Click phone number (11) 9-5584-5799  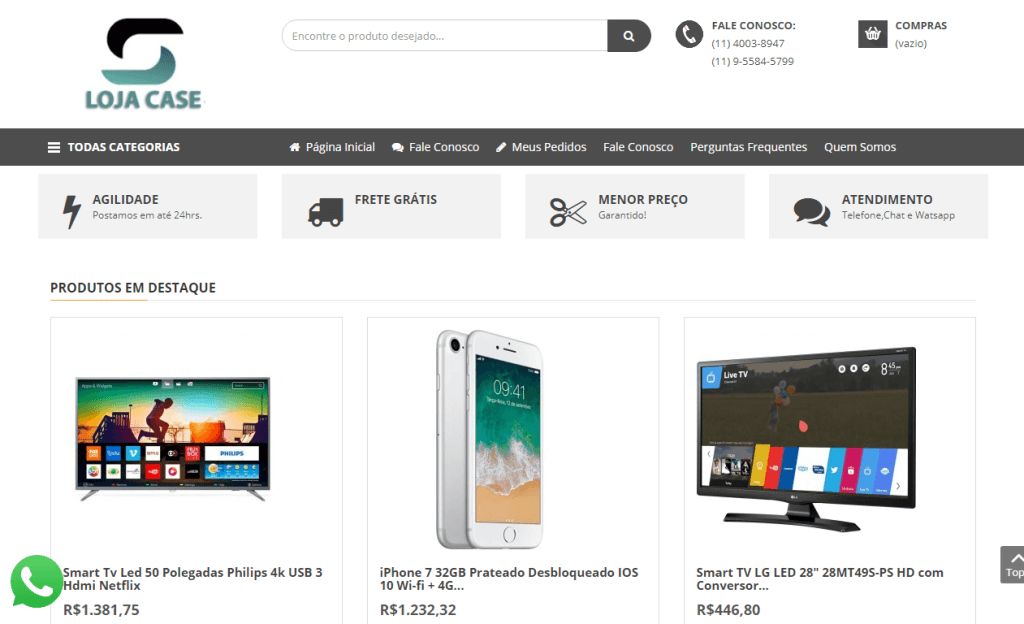[752, 61]
